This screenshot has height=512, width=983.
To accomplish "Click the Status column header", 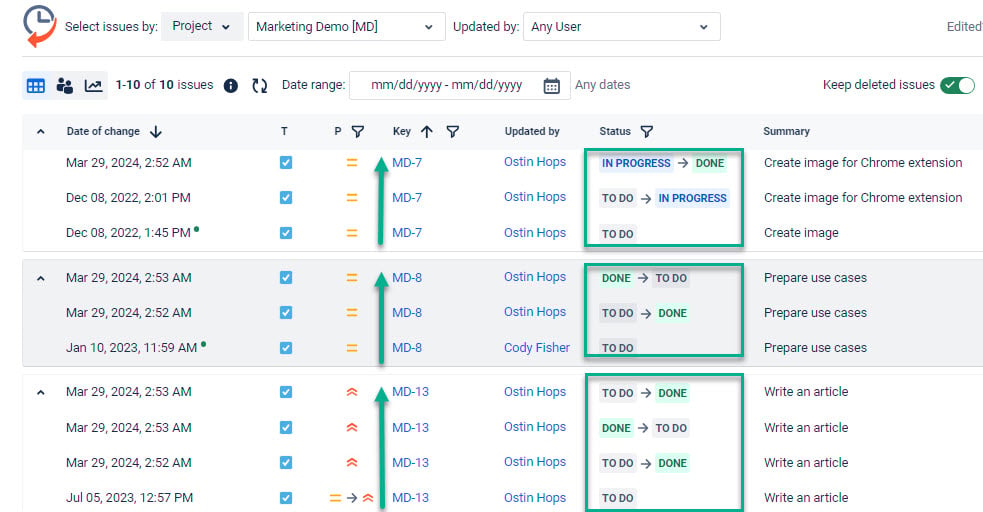I will (615, 132).
